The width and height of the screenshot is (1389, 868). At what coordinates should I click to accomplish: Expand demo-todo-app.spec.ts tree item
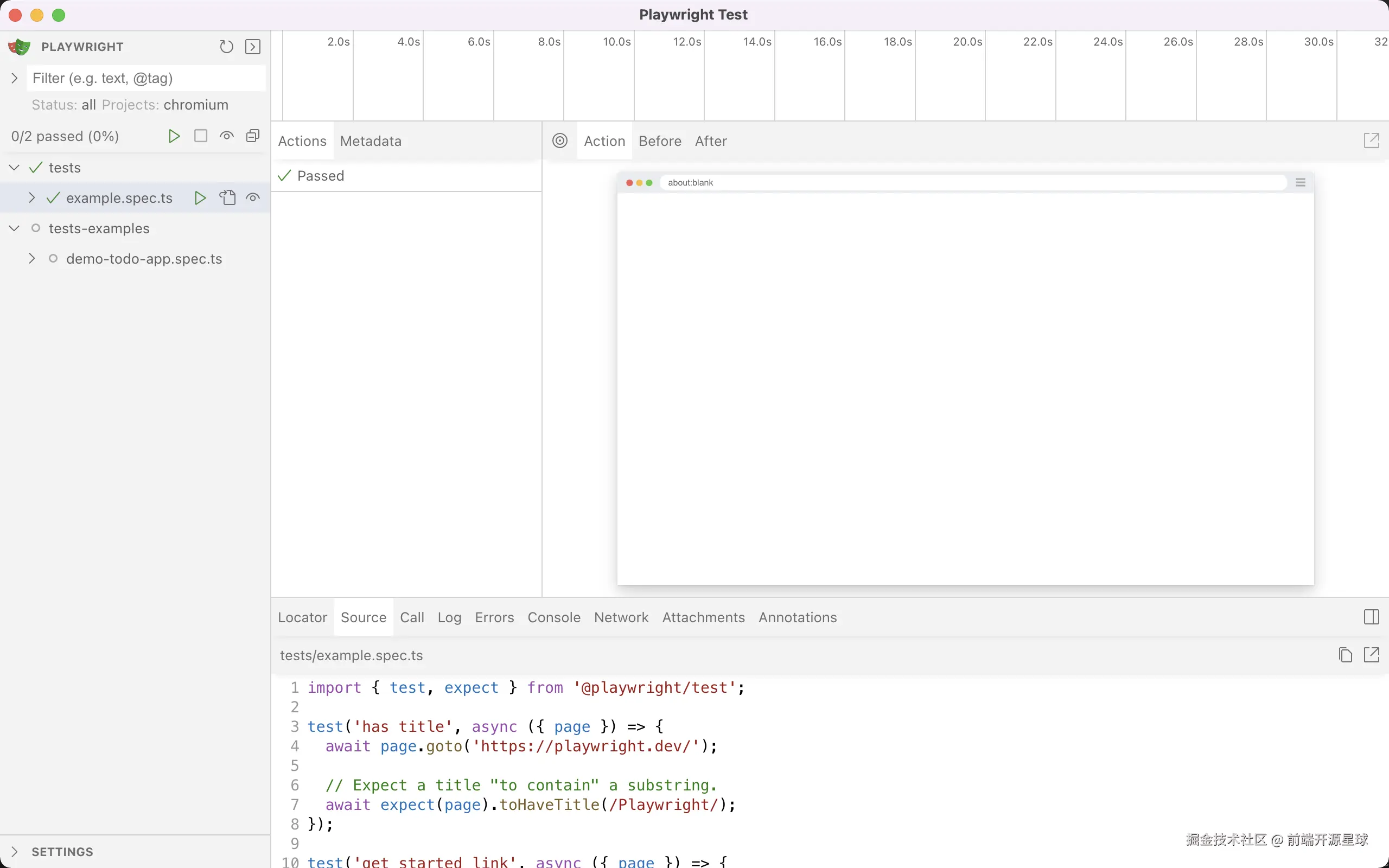coord(32,259)
